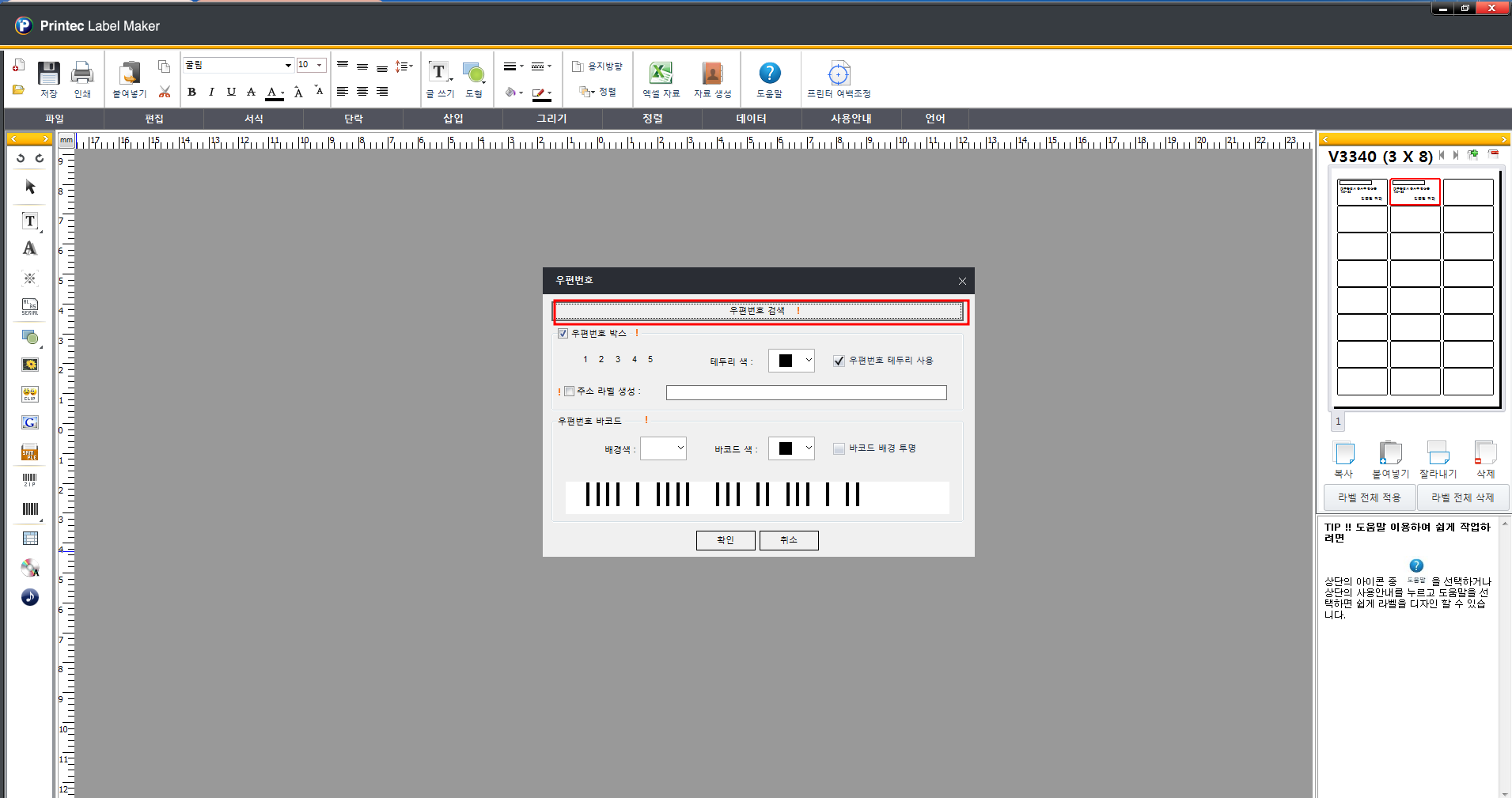The width and height of the screenshot is (1512, 798).
Task: Open the 편집 ribbon tab
Action: tap(153, 119)
